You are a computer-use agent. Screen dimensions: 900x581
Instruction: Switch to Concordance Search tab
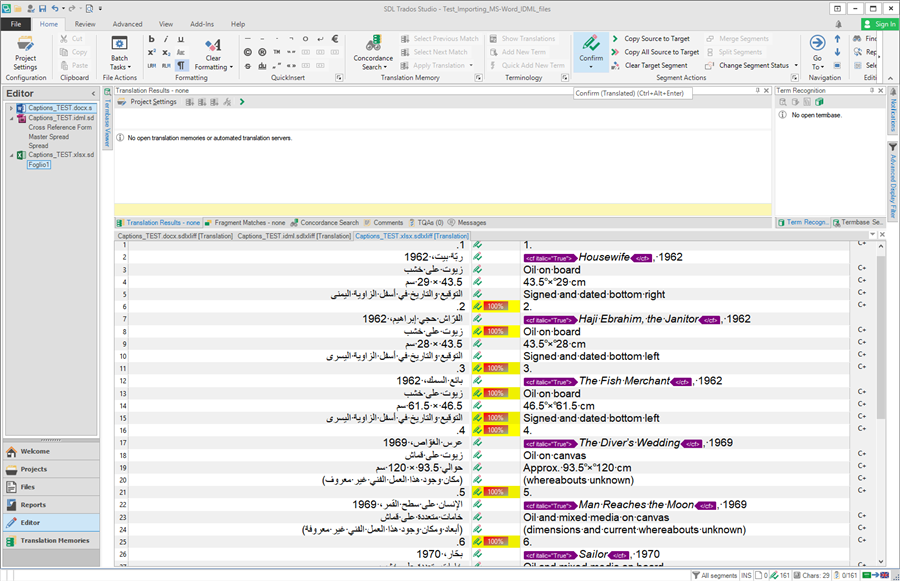point(325,223)
